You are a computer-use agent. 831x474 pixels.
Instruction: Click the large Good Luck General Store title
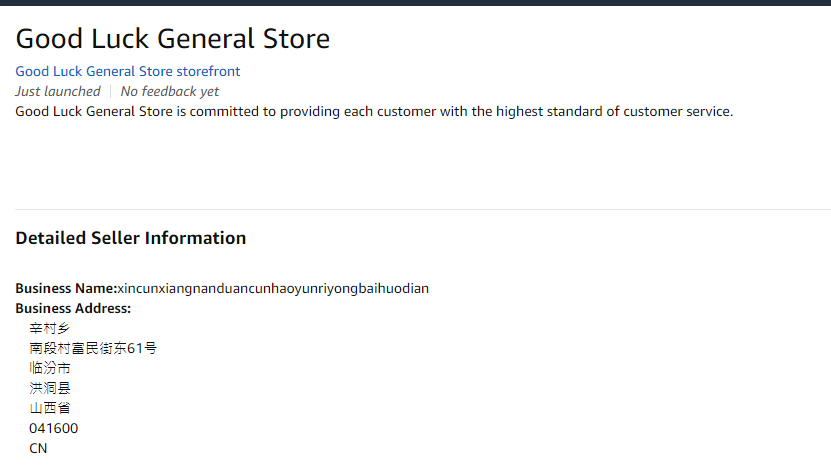(172, 39)
